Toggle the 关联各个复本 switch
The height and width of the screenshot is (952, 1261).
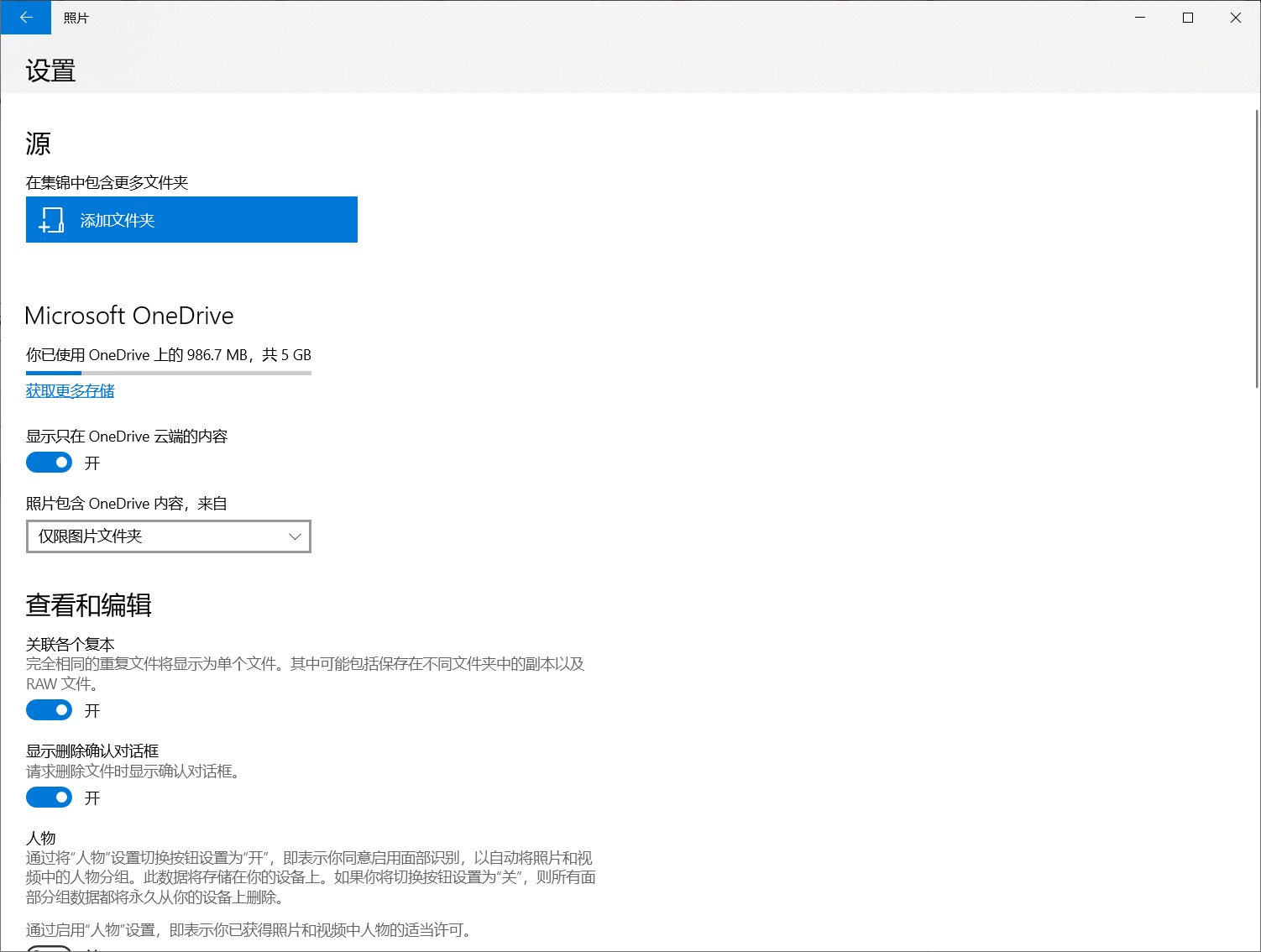click(x=49, y=710)
